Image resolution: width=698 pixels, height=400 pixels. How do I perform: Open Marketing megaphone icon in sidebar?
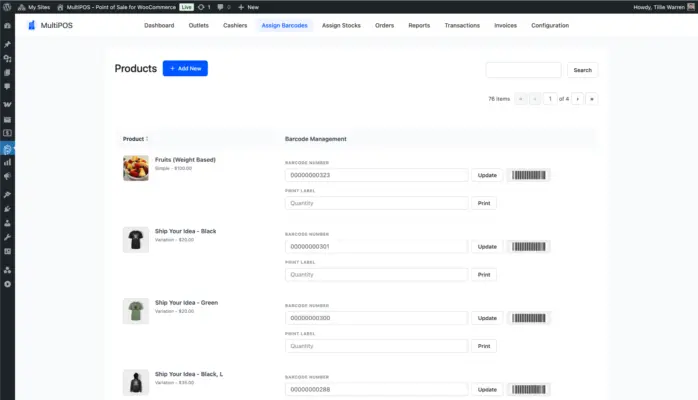[7, 176]
